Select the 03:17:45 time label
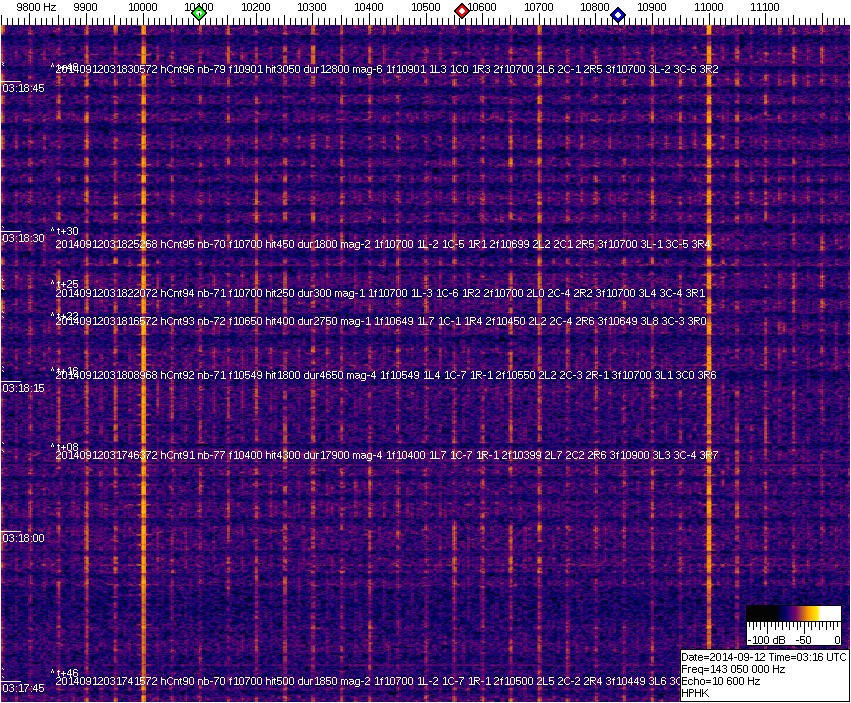Image resolution: width=851 pixels, height=703 pixels. tap(23, 688)
